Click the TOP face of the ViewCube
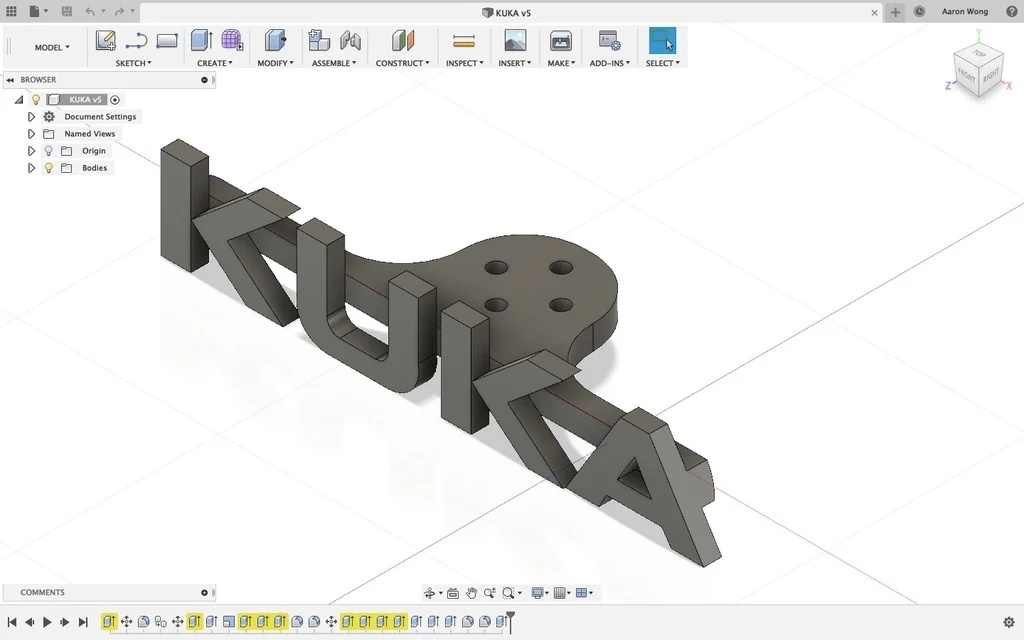This screenshot has height=640, width=1024. pos(978,53)
